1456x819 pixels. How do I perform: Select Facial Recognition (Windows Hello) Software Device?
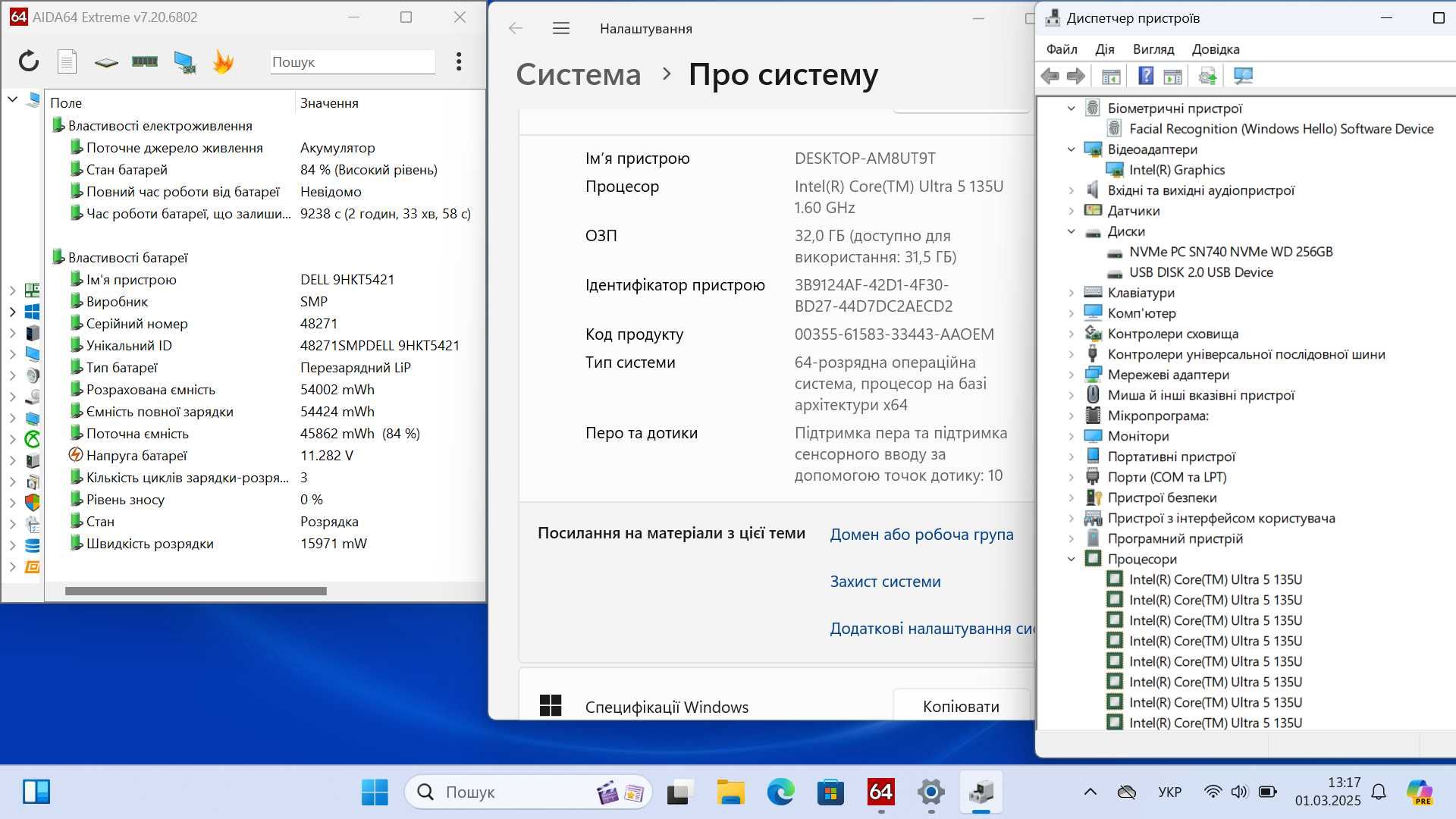pyautogui.click(x=1282, y=129)
